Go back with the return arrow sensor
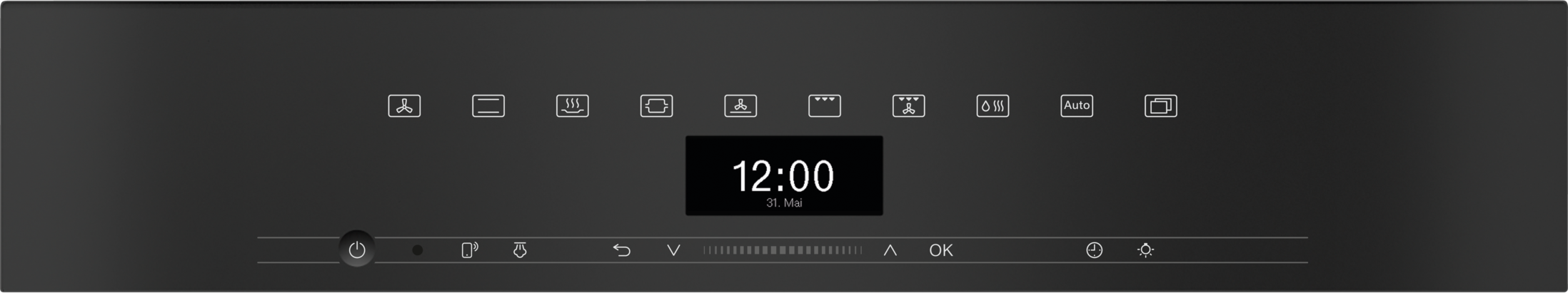The width and height of the screenshot is (1568, 293). (x=622, y=250)
